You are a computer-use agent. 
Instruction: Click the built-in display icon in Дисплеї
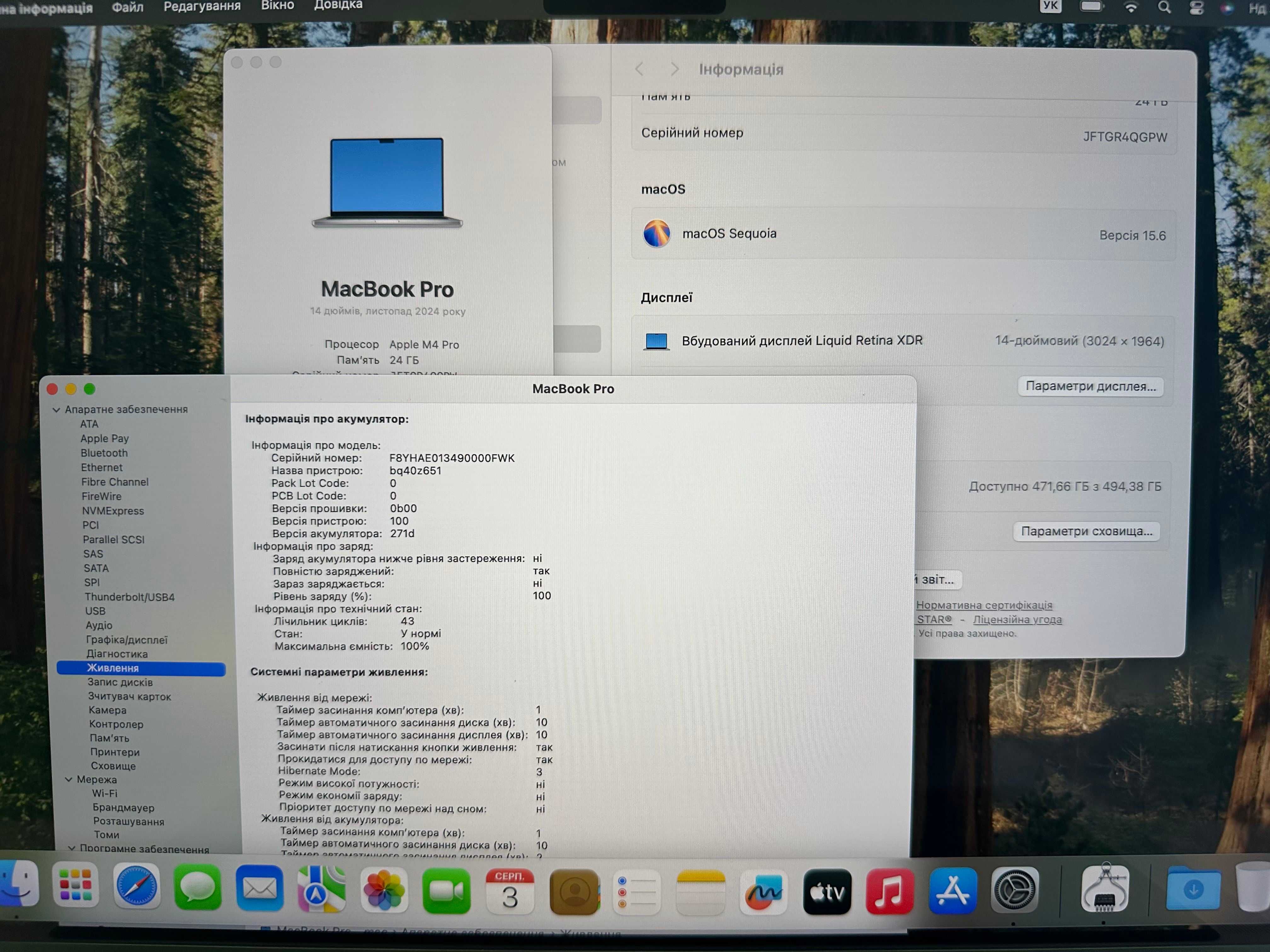(656, 342)
